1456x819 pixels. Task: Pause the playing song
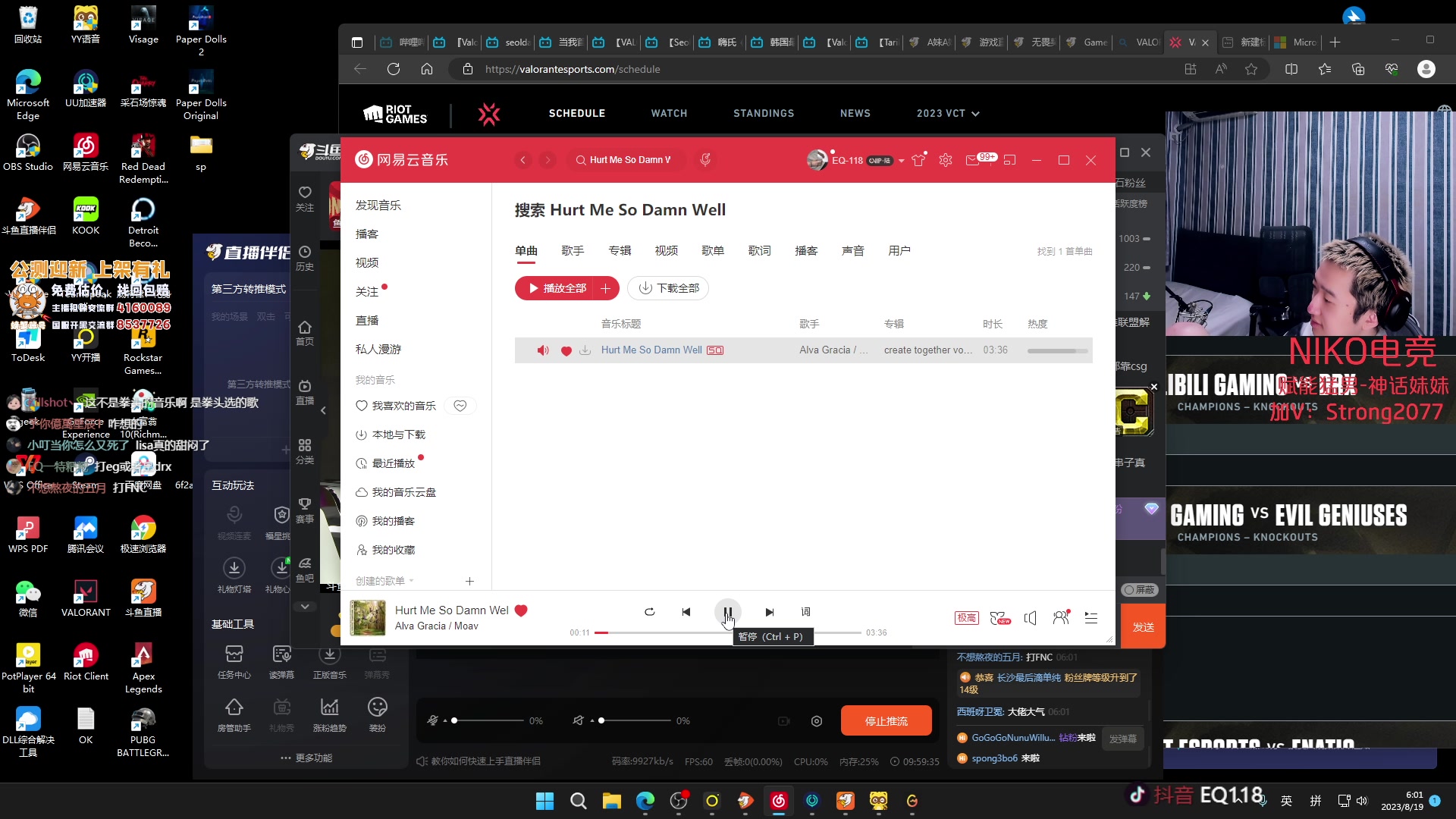tap(727, 612)
